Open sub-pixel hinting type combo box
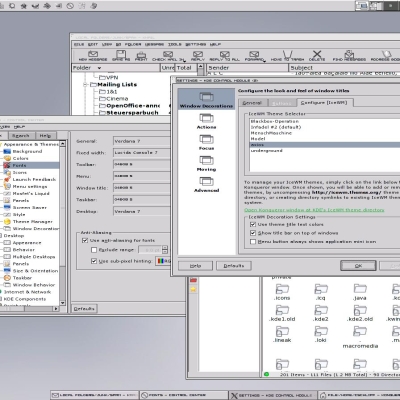Screen dimensions: 400x400 pyautogui.click(x=163, y=261)
